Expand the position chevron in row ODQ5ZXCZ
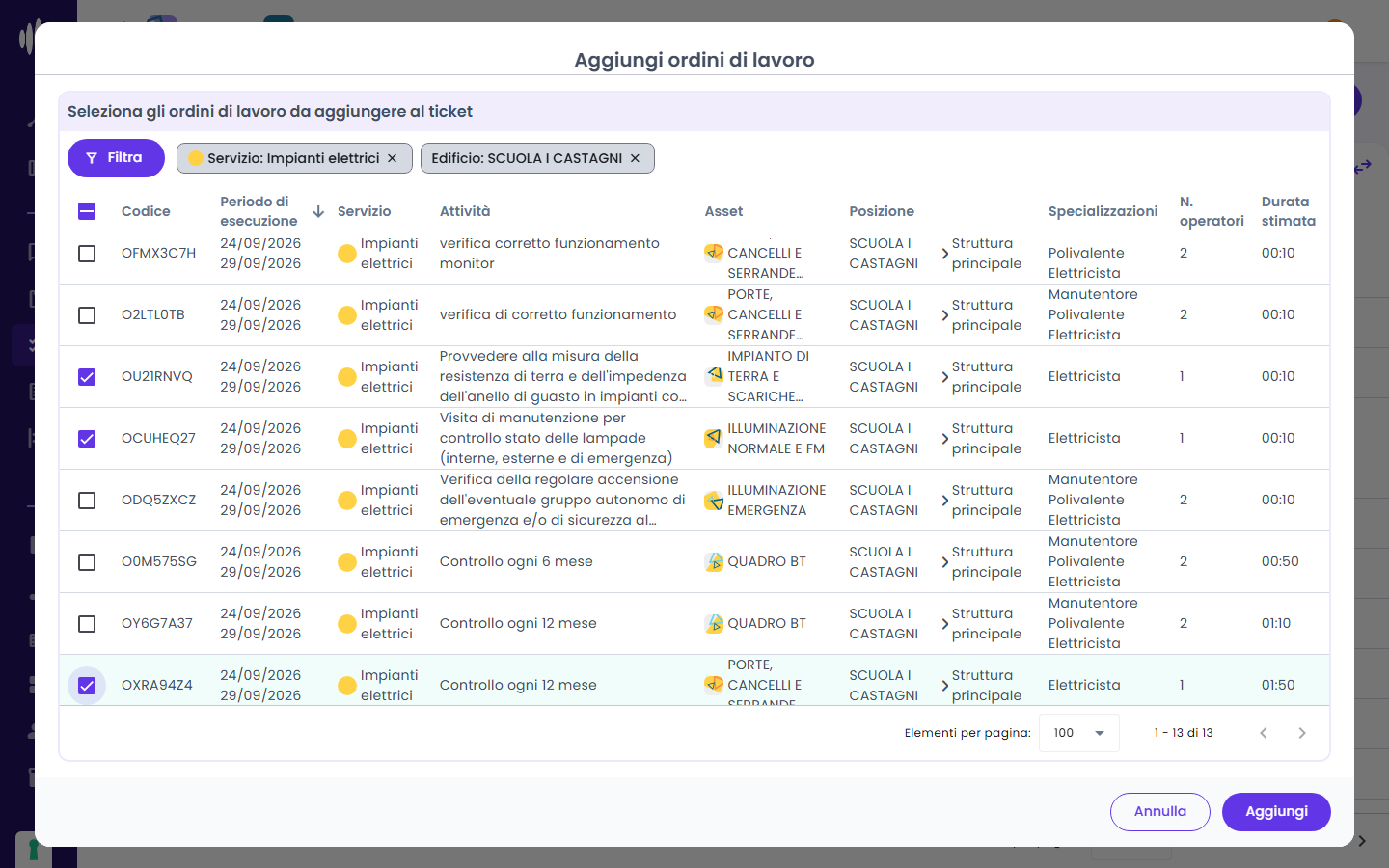1389x868 pixels. [944, 501]
